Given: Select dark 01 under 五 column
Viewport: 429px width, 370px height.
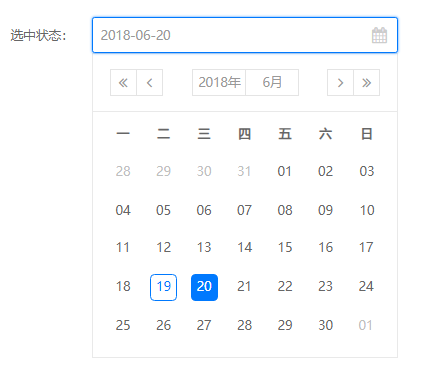Looking at the screenshot, I should [x=285, y=172].
